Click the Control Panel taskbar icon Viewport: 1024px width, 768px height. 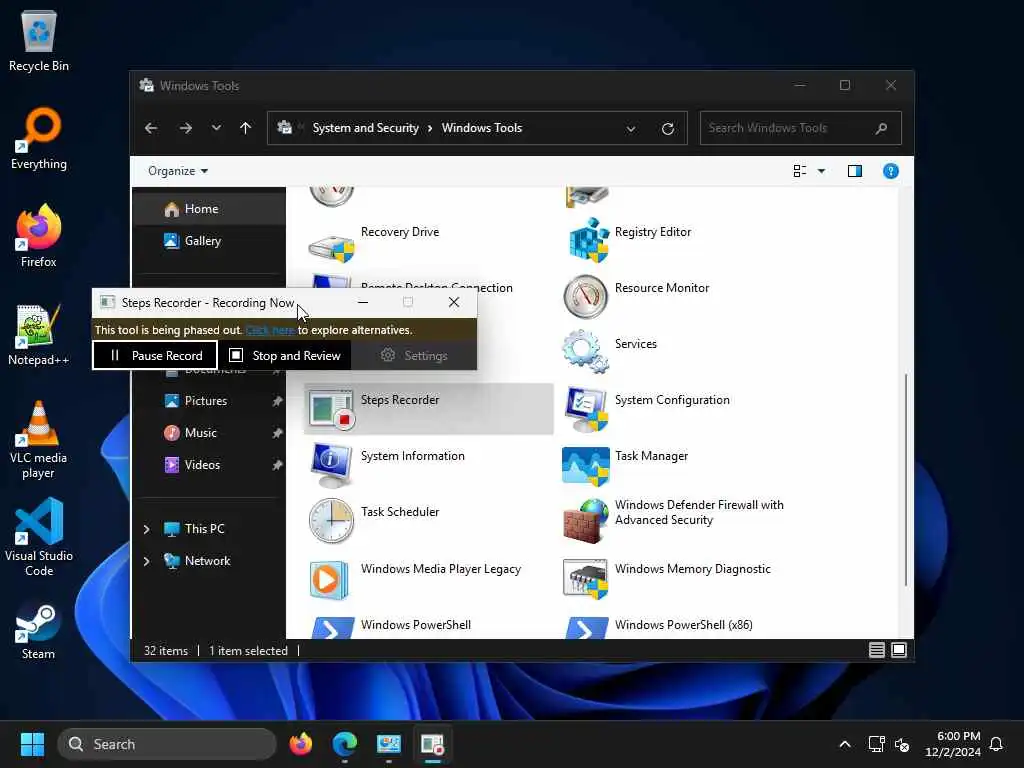click(389, 744)
